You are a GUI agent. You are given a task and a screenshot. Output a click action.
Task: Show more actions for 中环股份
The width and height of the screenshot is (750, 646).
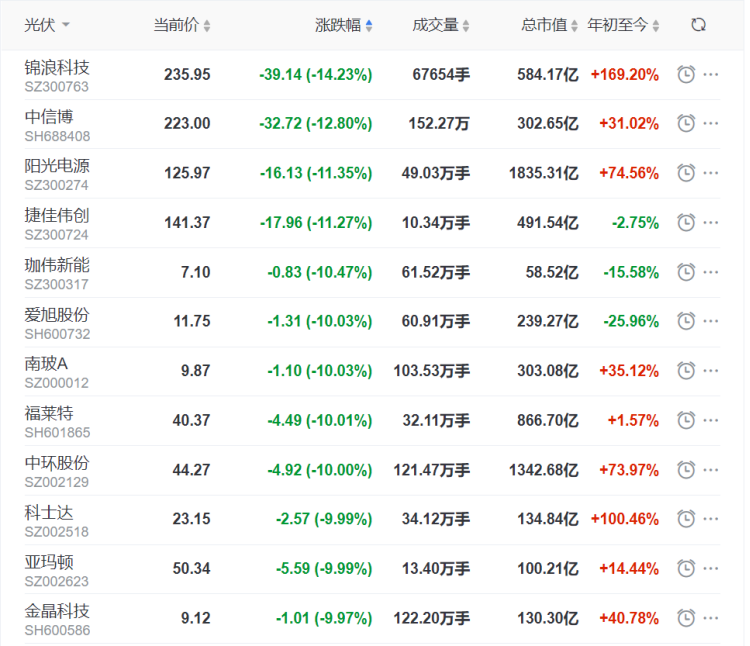(x=711, y=470)
